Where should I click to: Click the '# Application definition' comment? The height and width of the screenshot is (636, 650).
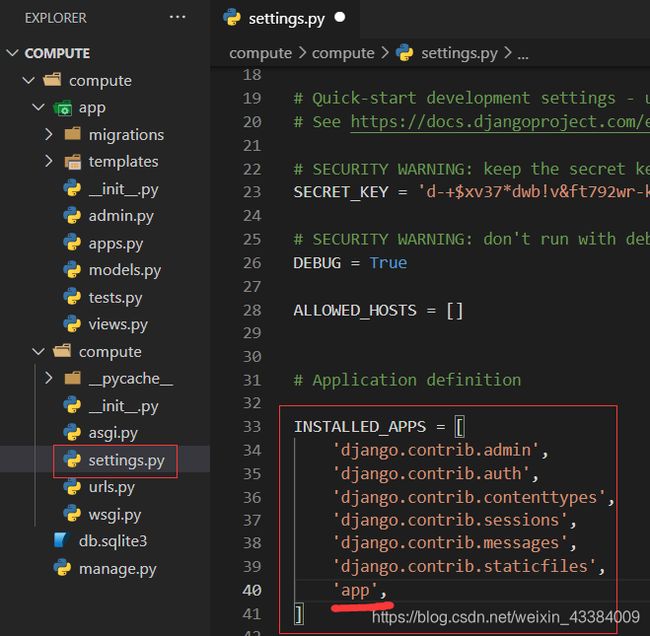(x=407, y=380)
